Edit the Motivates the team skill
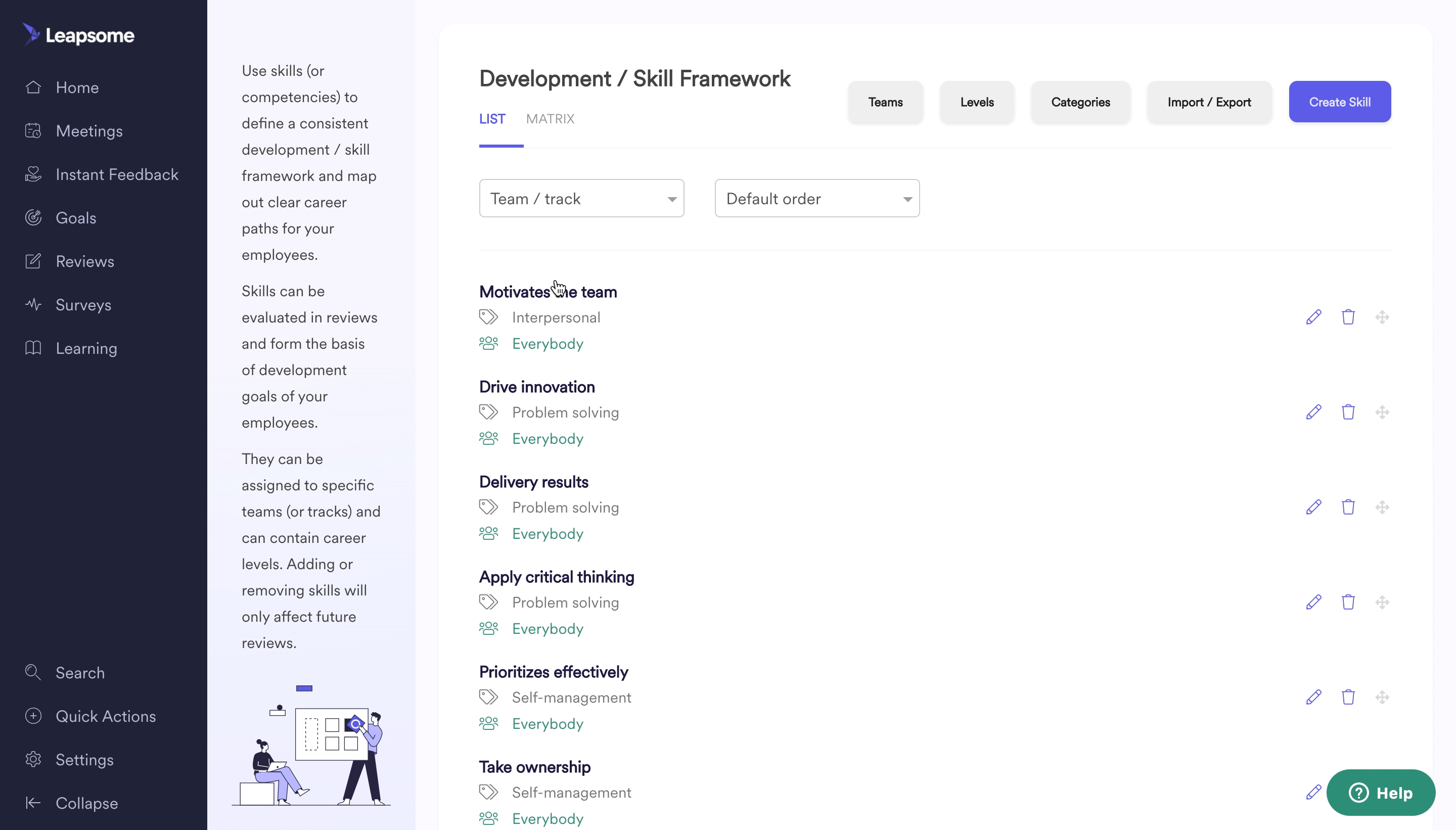The width and height of the screenshot is (1456, 830). point(1313,316)
